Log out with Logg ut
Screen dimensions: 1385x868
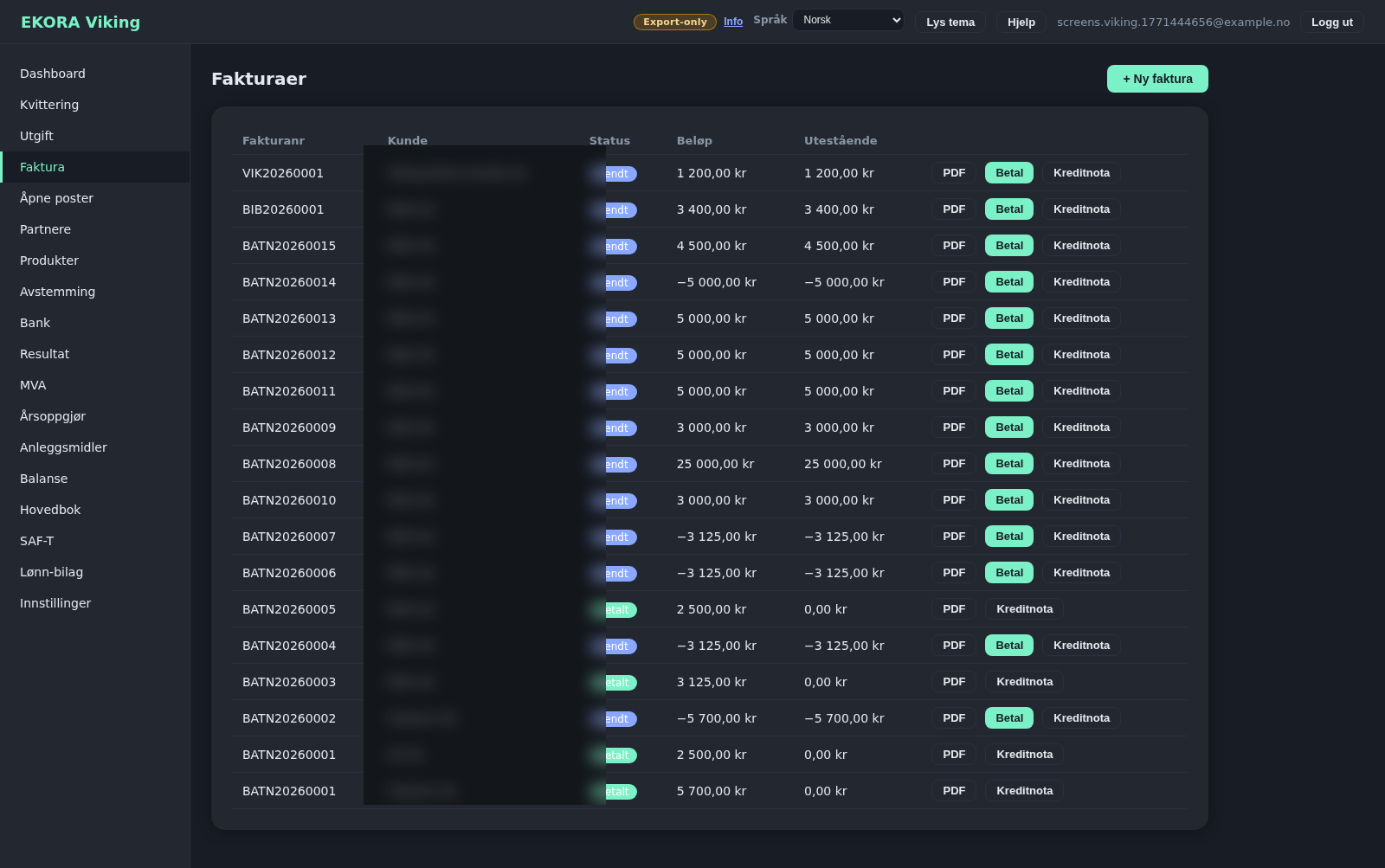pos(1330,23)
